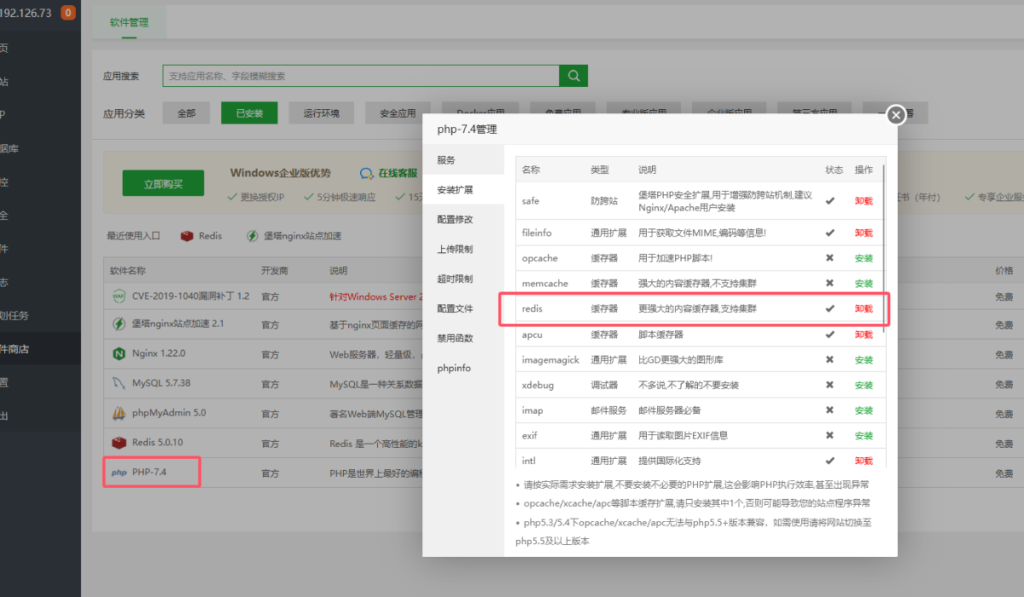
Task: Install the memcache extension
Action: coord(863,283)
